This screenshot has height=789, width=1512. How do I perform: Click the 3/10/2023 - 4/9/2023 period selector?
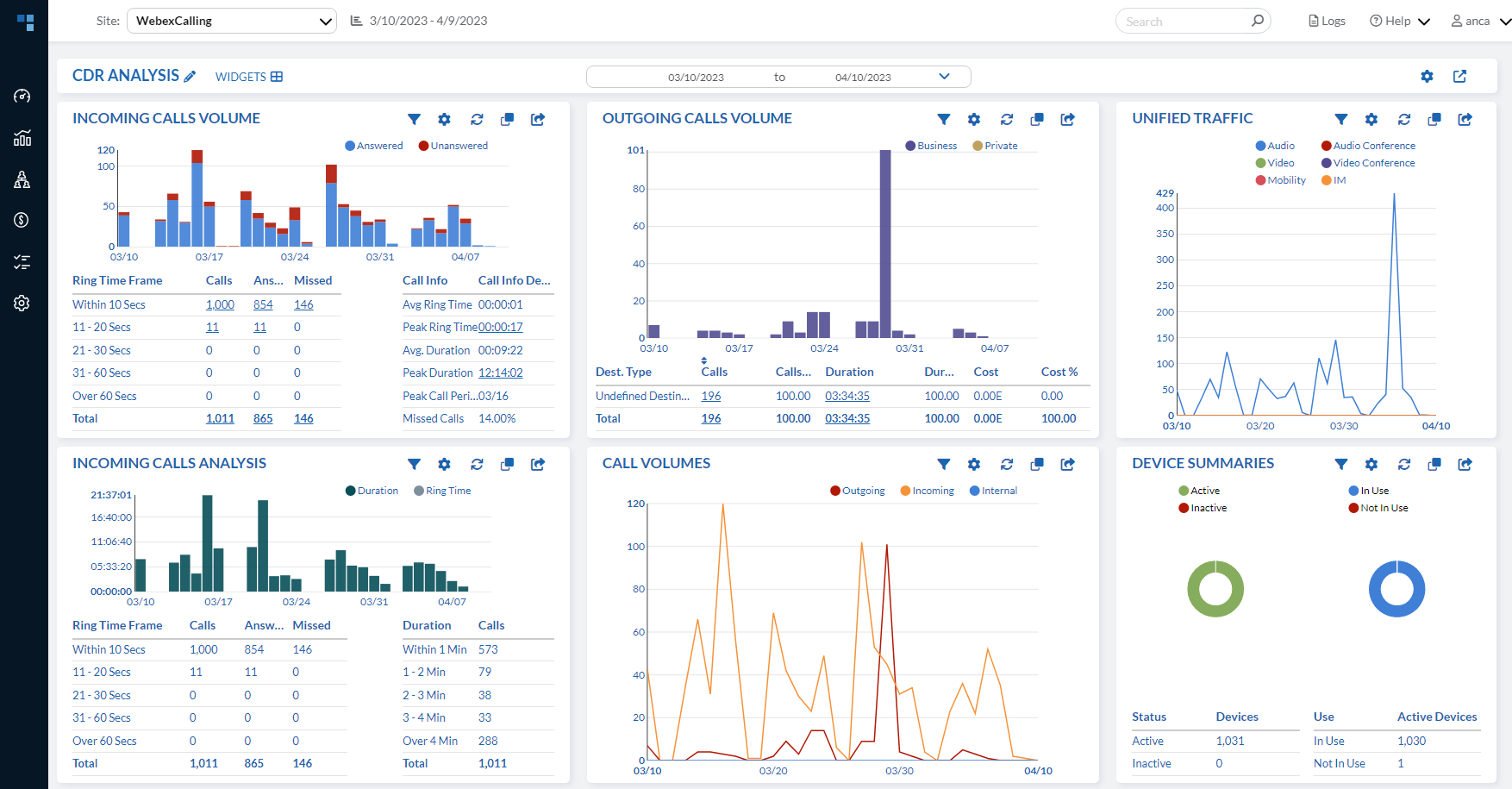(419, 21)
